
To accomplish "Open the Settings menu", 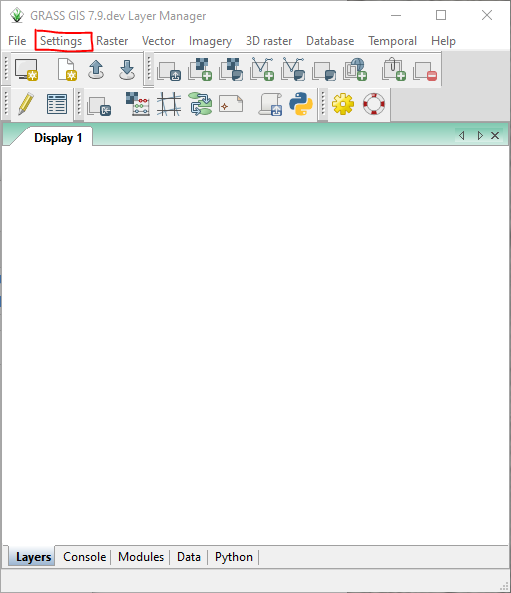I will tap(61, 41).
